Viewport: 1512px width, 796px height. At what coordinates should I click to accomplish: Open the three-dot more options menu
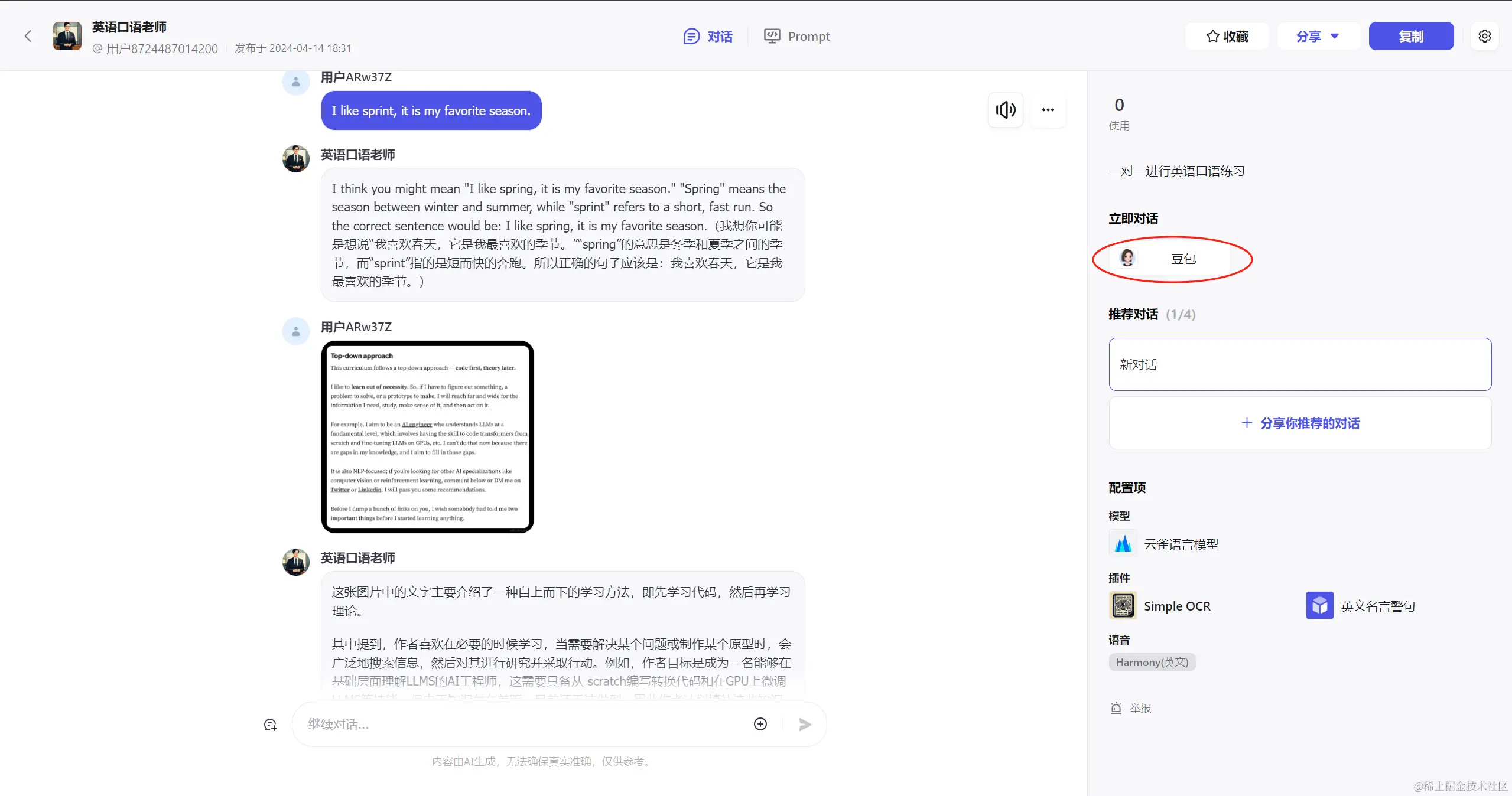pos(1048,110)
